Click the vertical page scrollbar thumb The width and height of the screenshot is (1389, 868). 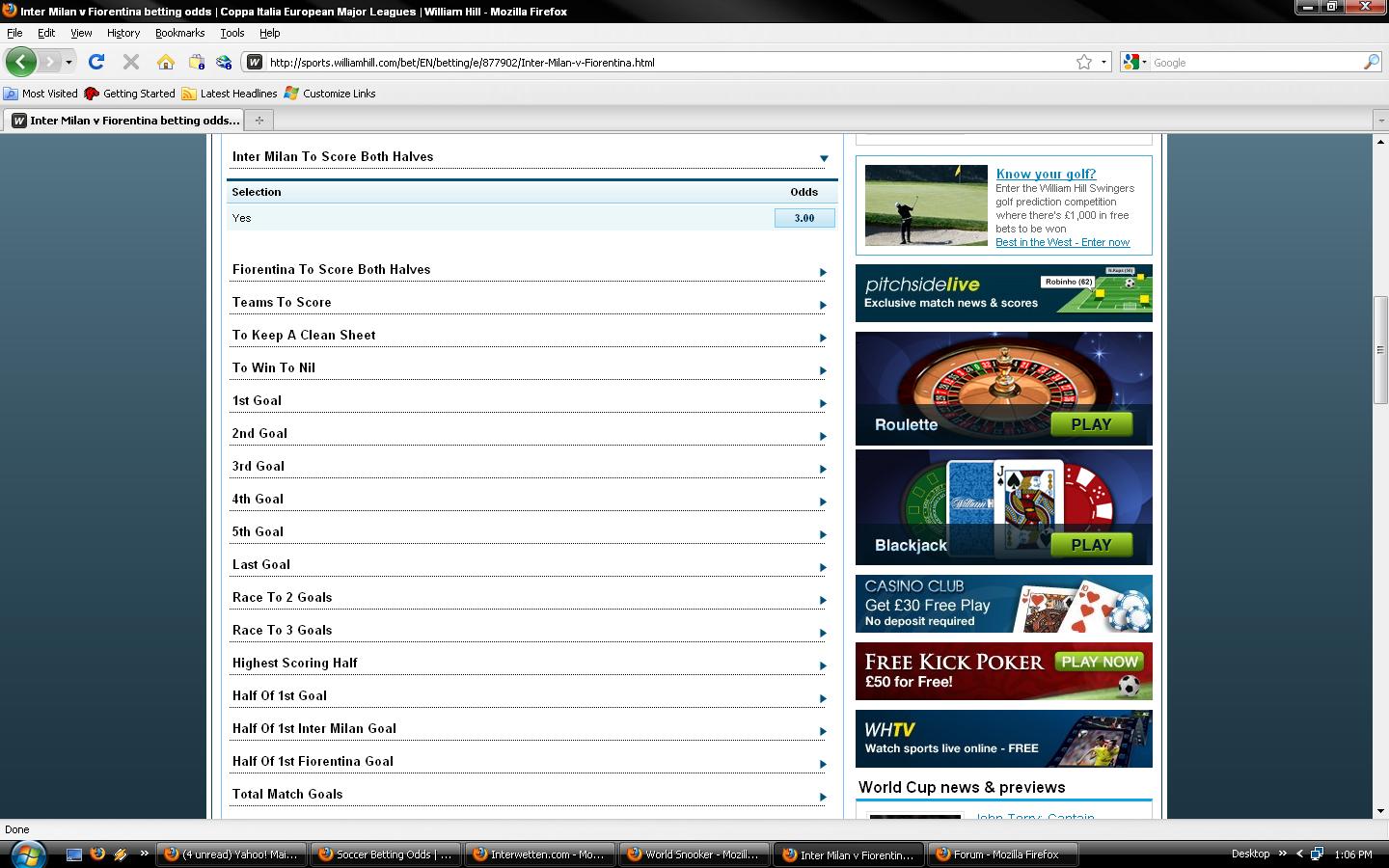click(1380, 350)
